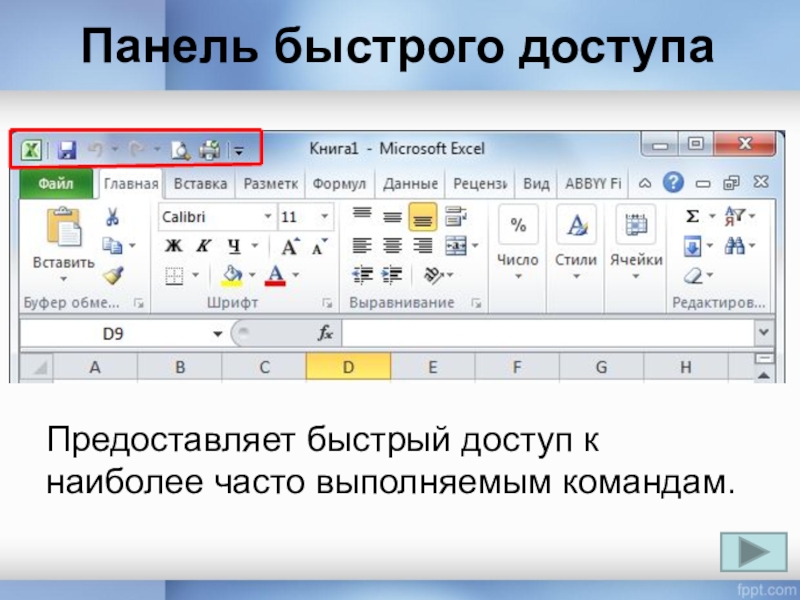
Task: Click the Excel application icon in title bar
Action: (x=31, y=150)
